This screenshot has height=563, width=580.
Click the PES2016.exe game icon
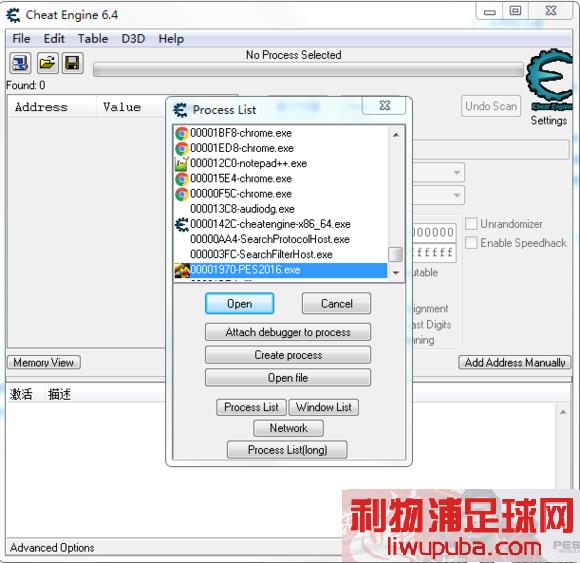(x=182, y=270)
